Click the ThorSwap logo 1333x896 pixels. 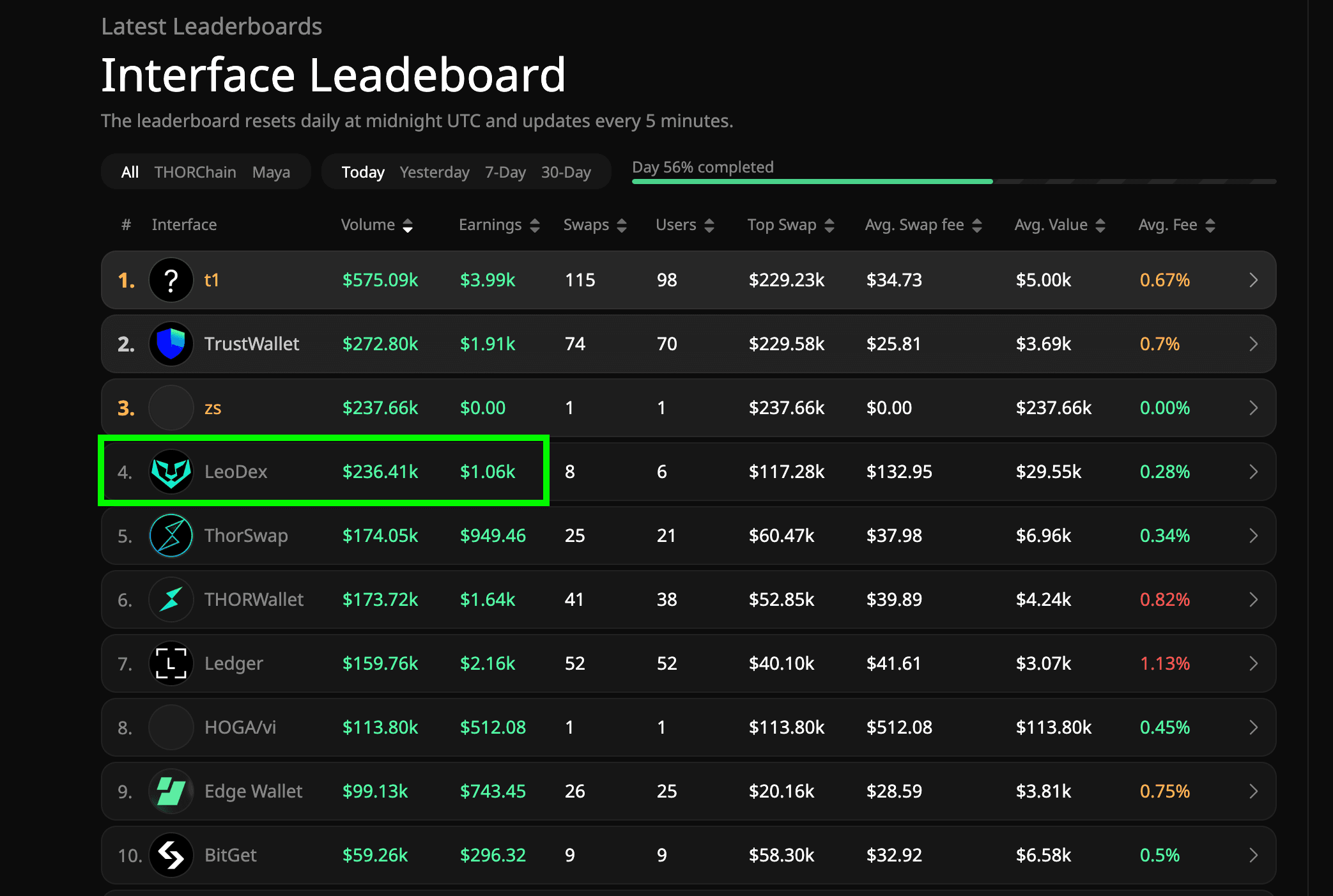point(171,536)
